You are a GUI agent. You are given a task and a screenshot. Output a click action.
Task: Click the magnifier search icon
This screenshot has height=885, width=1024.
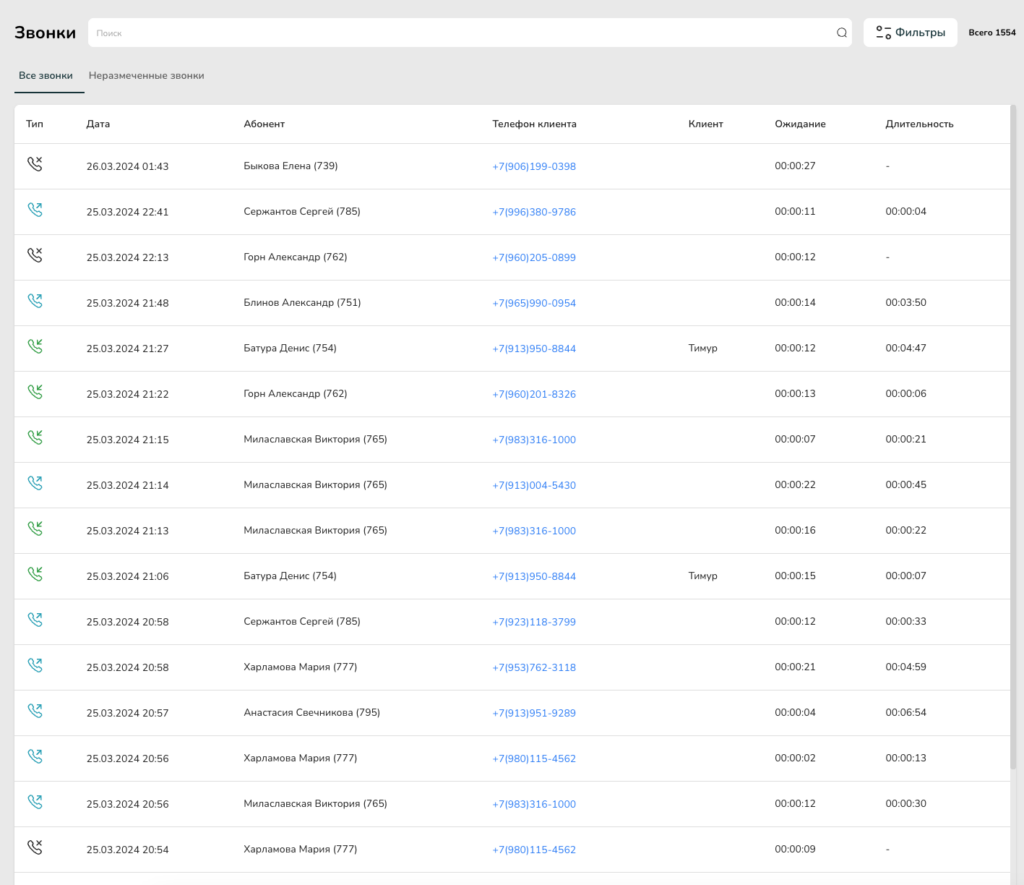point(841,33)
